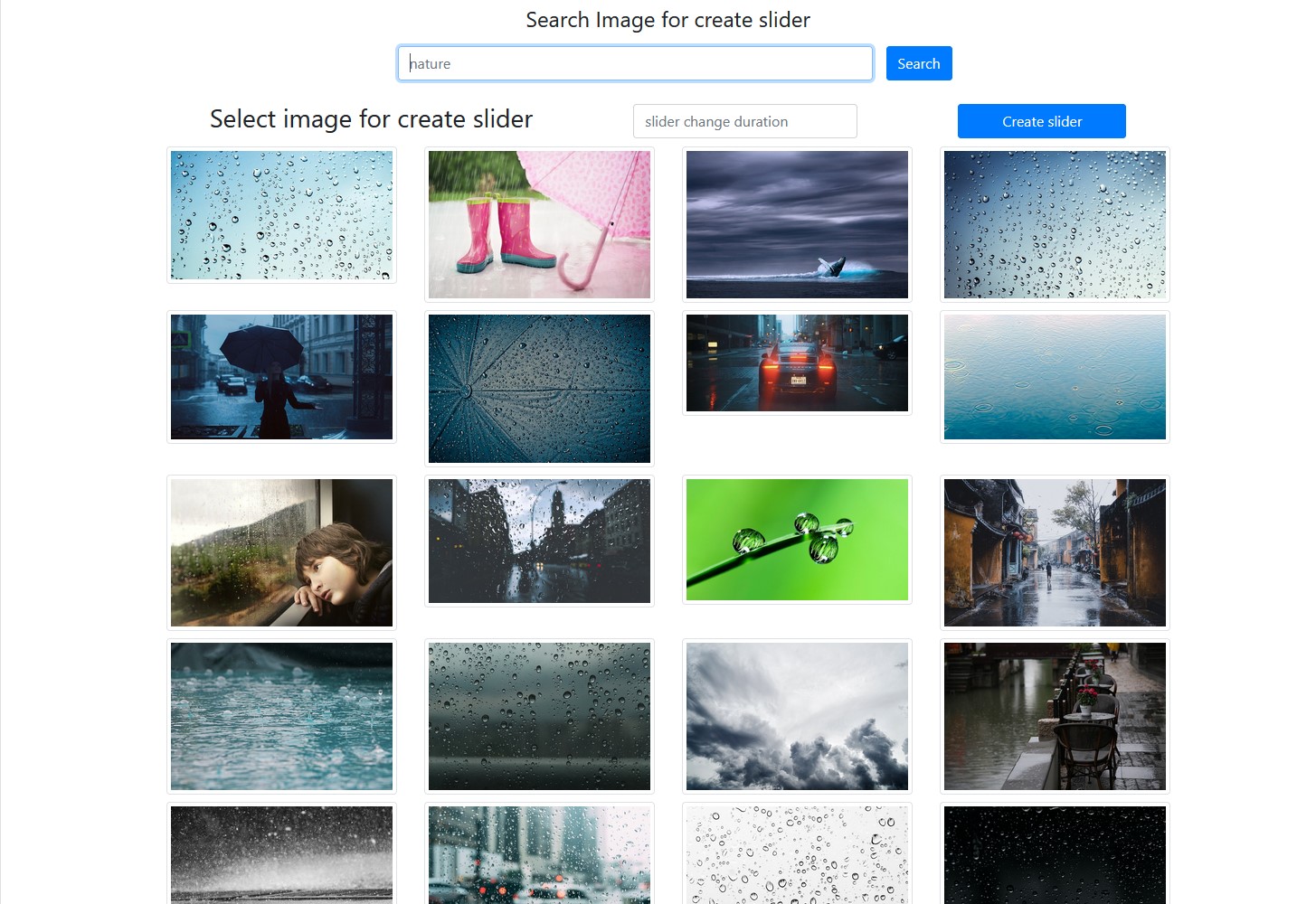The width and height of the screenshot is (1316, 904).
Task: Select the boy leaning at rainy window image
Action: coord(281,552)
